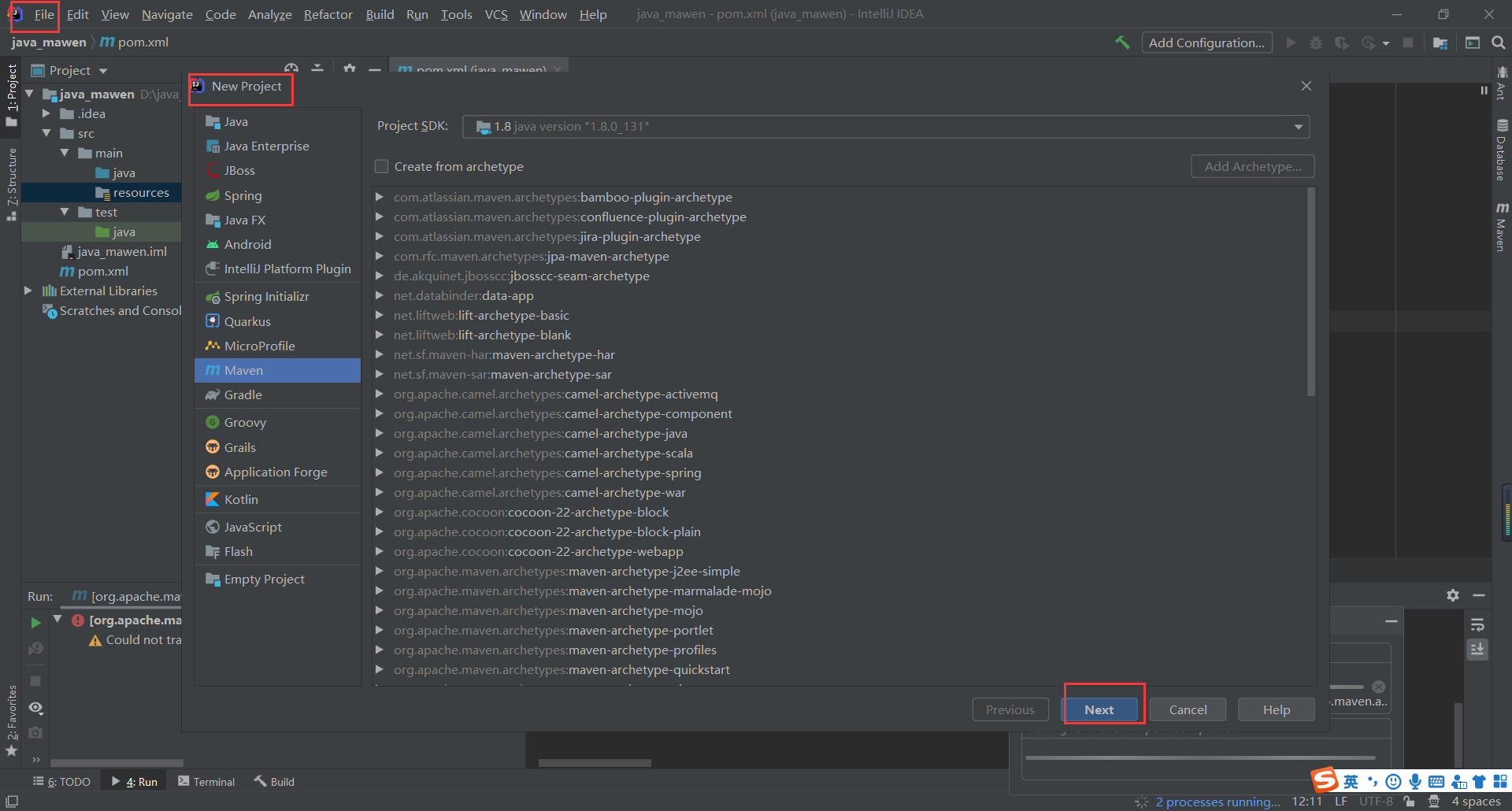Select Spring Initializr generator
Viewport: 1512px width, 811px height.
coord(277,296)
